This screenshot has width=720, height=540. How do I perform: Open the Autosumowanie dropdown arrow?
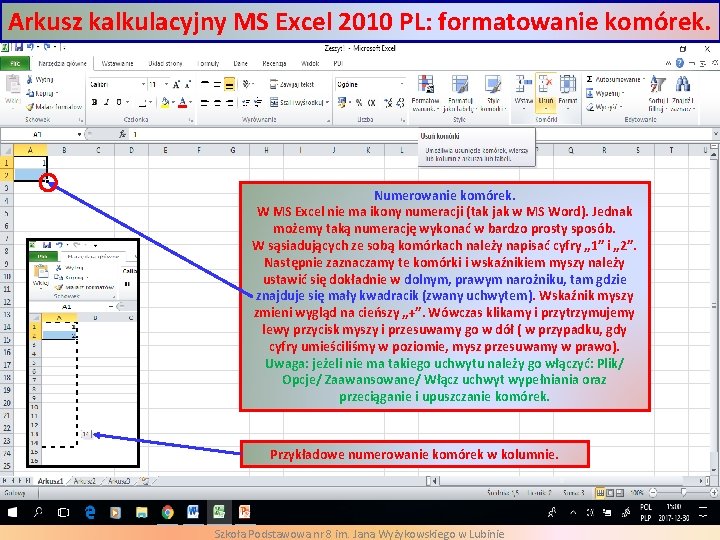click(643, 79)
